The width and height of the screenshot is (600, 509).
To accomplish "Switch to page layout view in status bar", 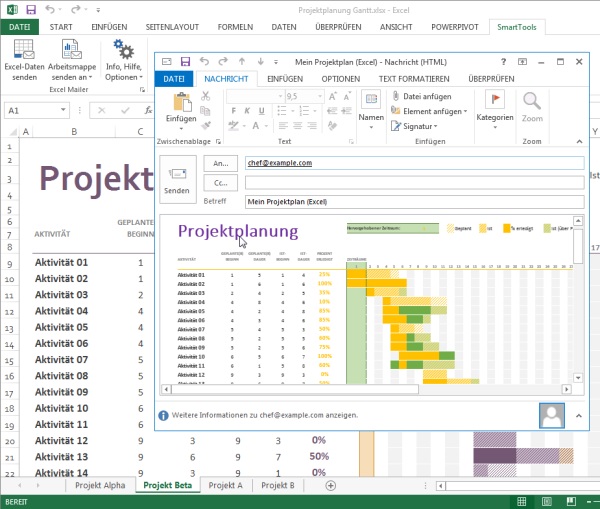I will coord(546,501).
